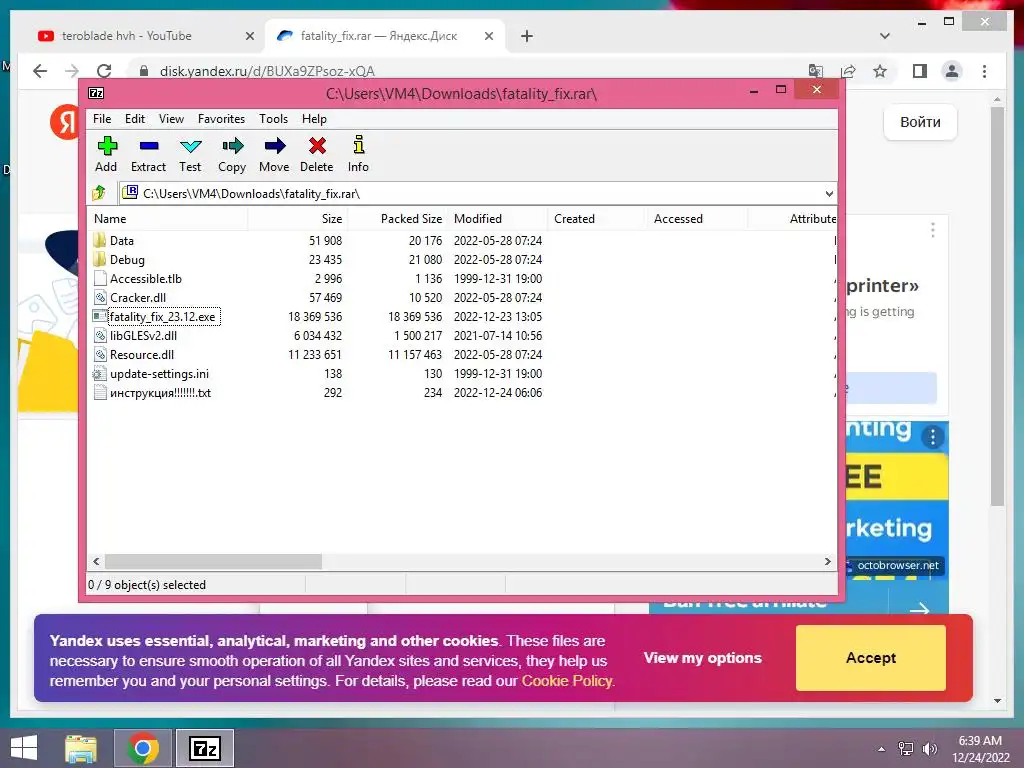Open volume control in system tray
This screenshot has width=1024, height=768.
[x=930, y=749]
